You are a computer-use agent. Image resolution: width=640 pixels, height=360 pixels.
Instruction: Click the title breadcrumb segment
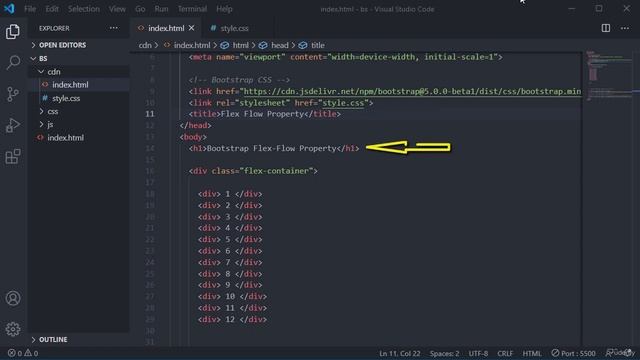pos(318,45)
